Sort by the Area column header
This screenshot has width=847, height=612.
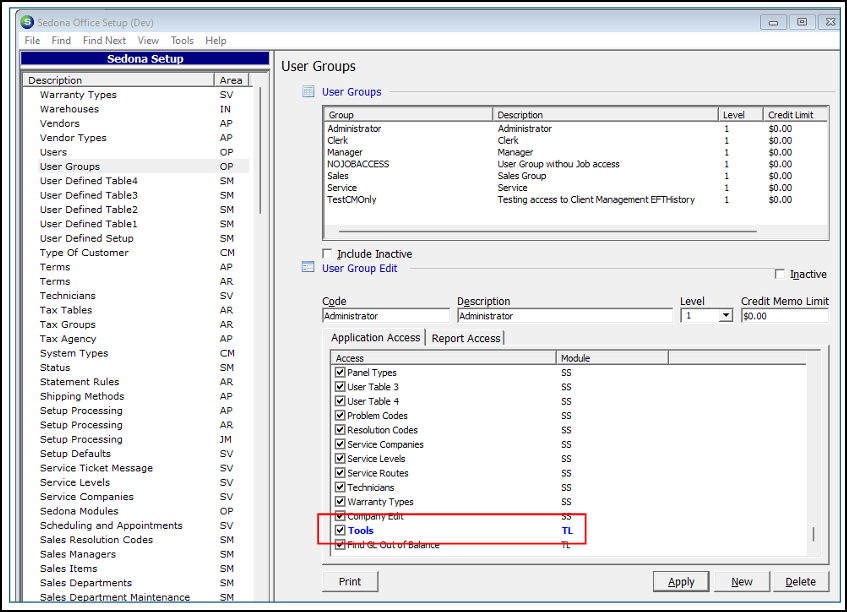[x=231, y=80]
